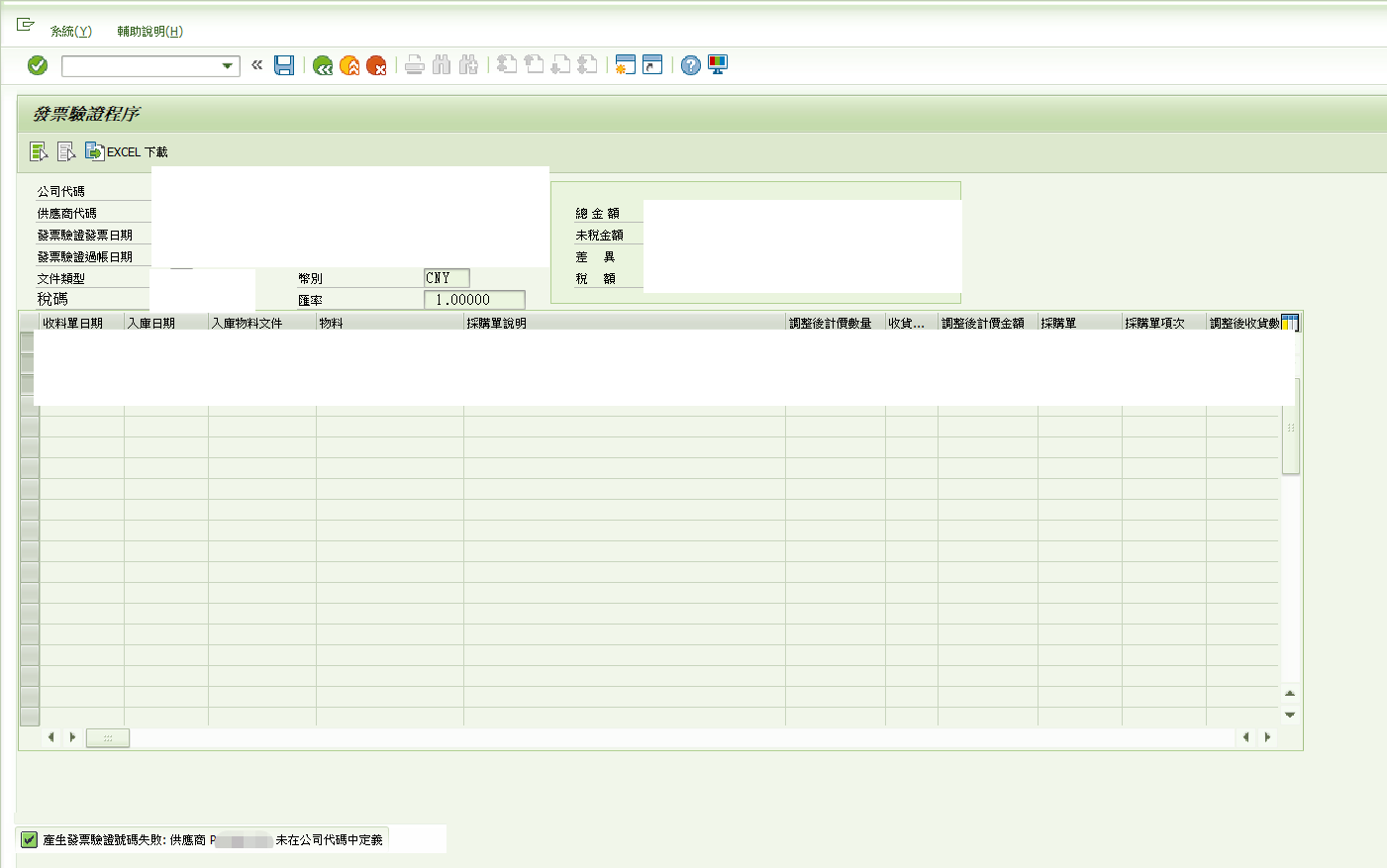Select the 採購單項次 column header
Image resolution: width=1387 pixels, height=868 pixels.
pyautogui.click(x=1164, y=323)
